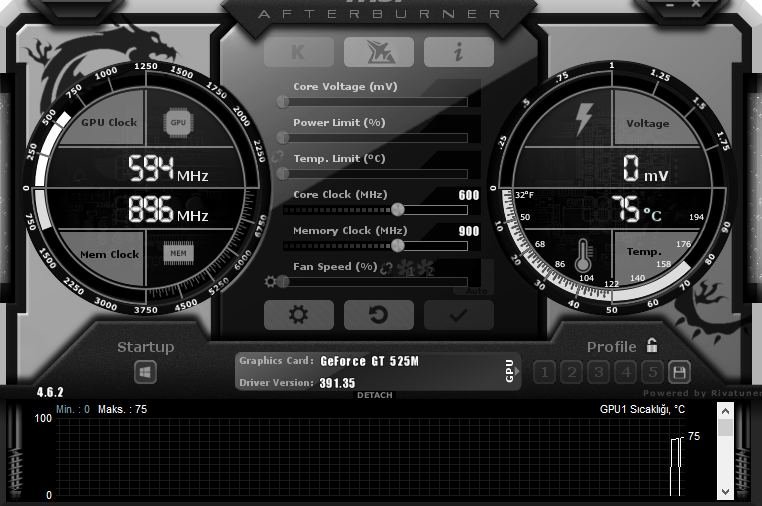Screen dimensions: 762x506
Task: Open settings with the gear button
Action: (298, 315)
